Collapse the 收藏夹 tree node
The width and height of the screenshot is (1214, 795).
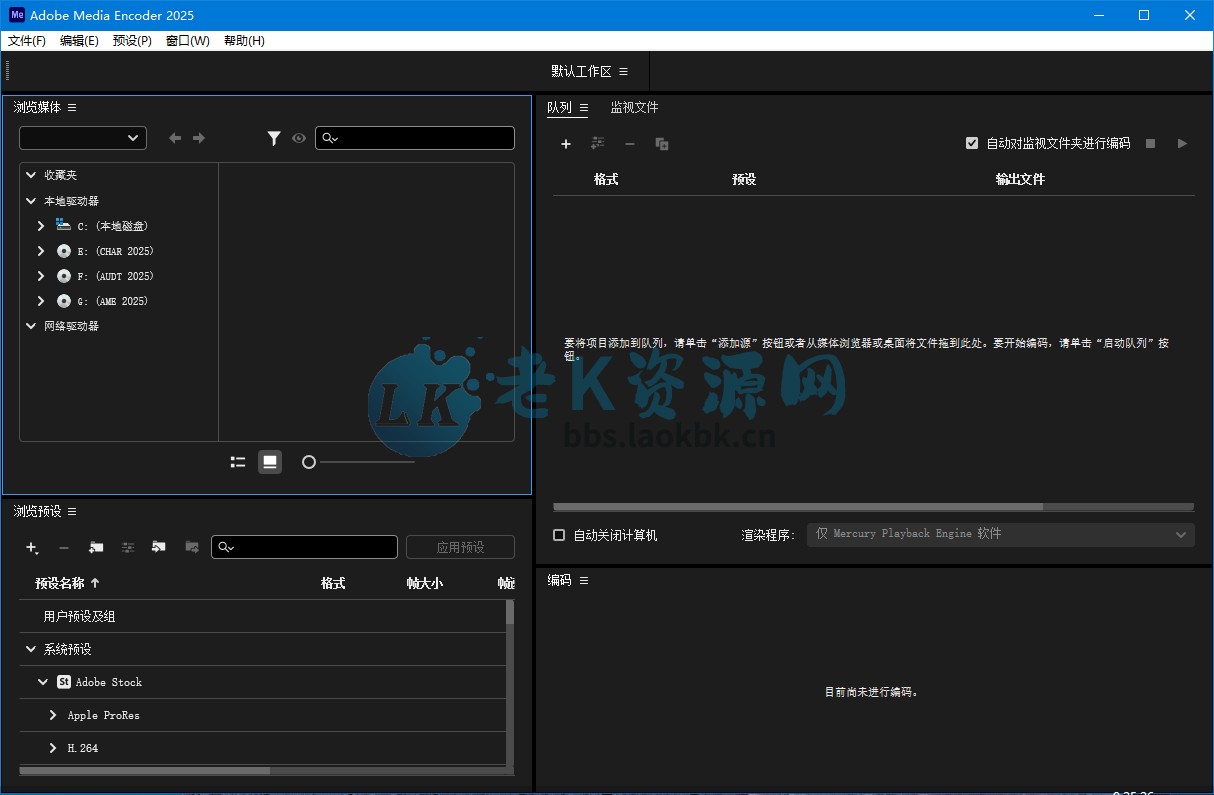point(31,175)
